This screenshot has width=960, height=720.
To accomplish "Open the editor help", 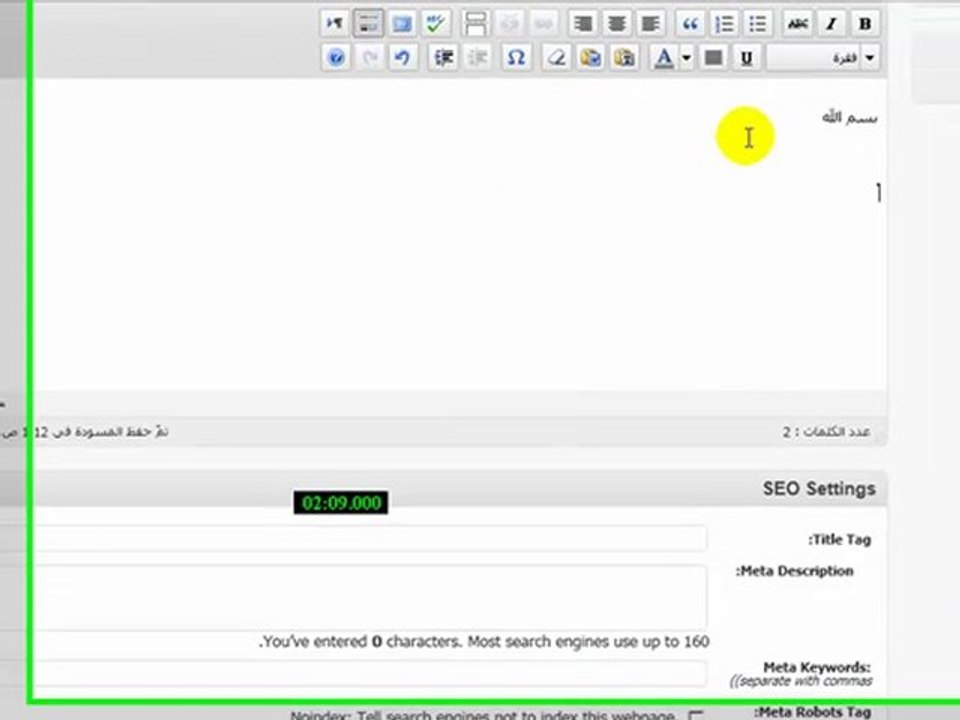I will coord(336,58).
